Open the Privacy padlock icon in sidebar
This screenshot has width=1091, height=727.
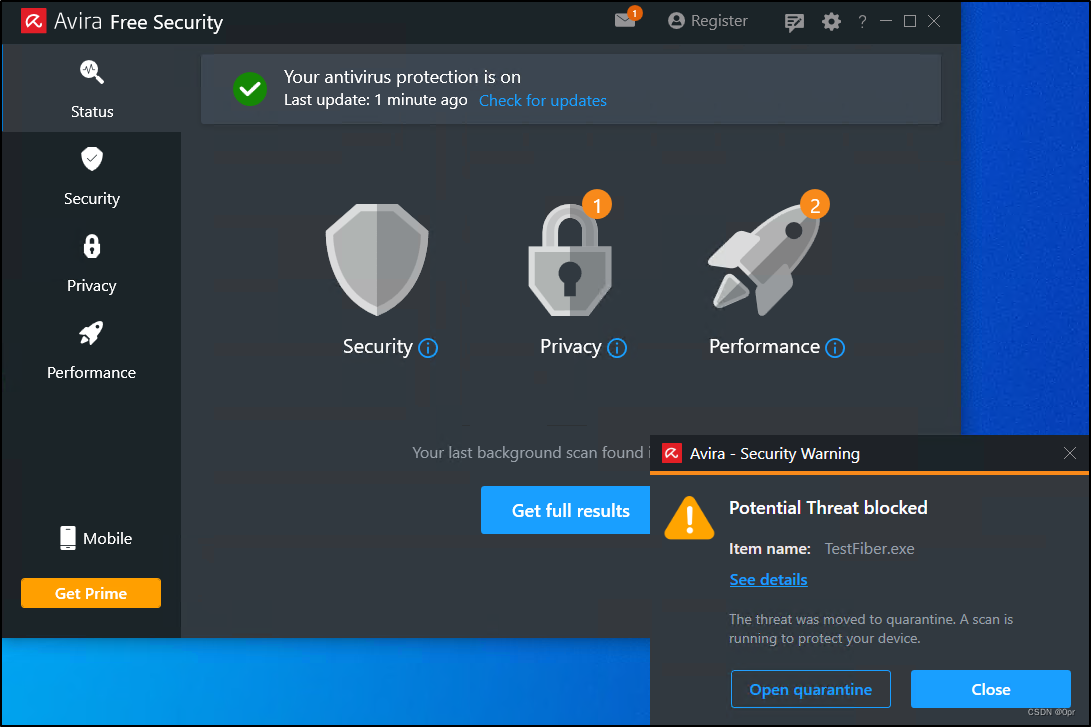[x=91, y=247]
